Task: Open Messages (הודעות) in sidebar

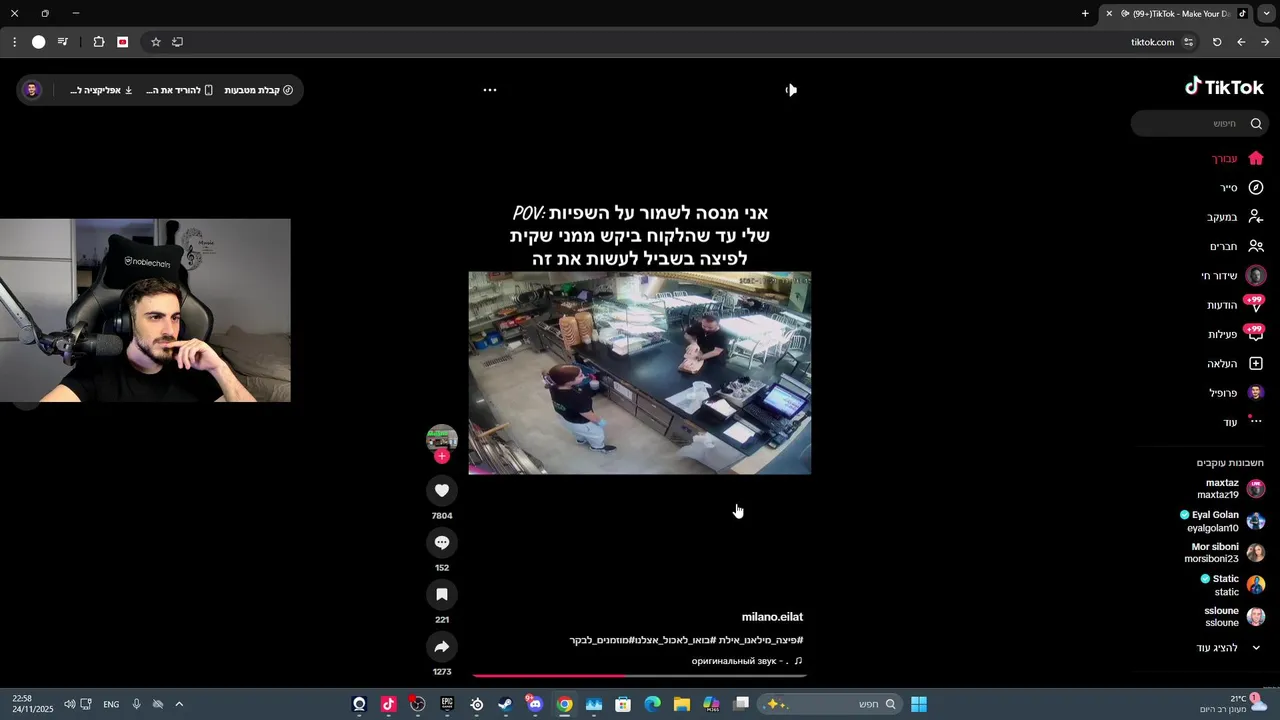Action: (1234, 305)
